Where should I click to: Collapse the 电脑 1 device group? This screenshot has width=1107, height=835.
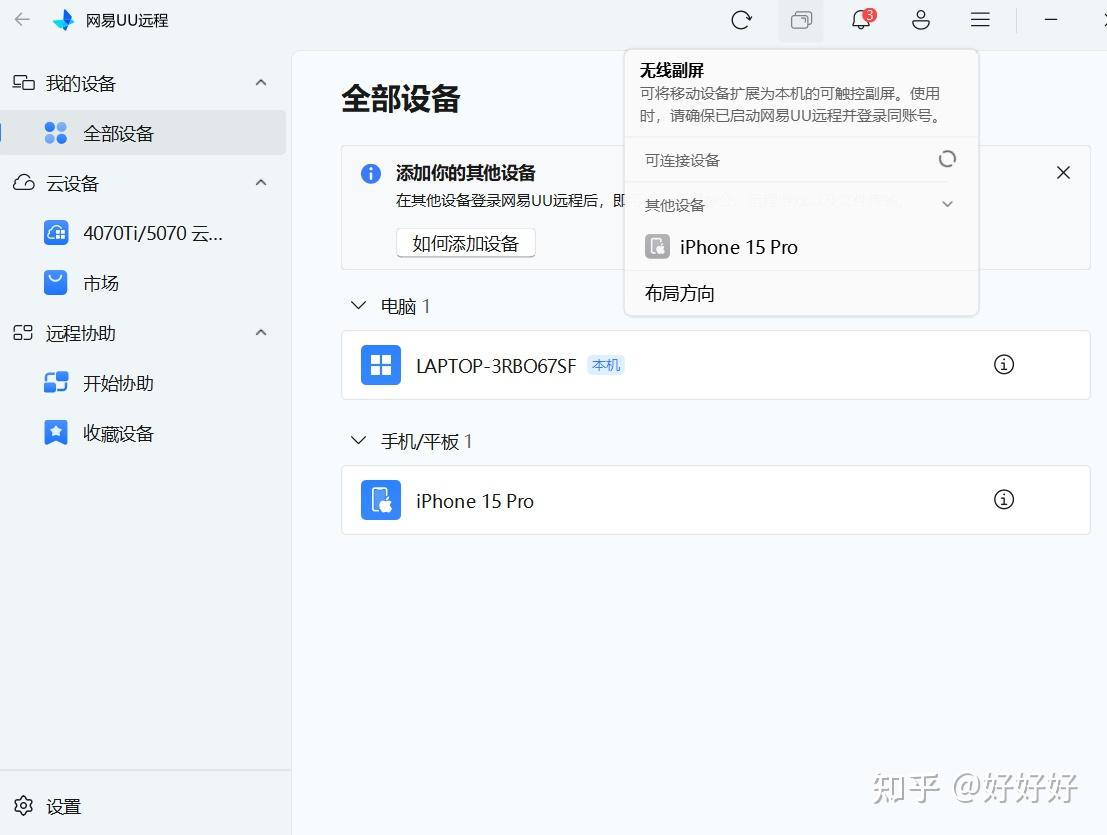(x=359, y=306)
